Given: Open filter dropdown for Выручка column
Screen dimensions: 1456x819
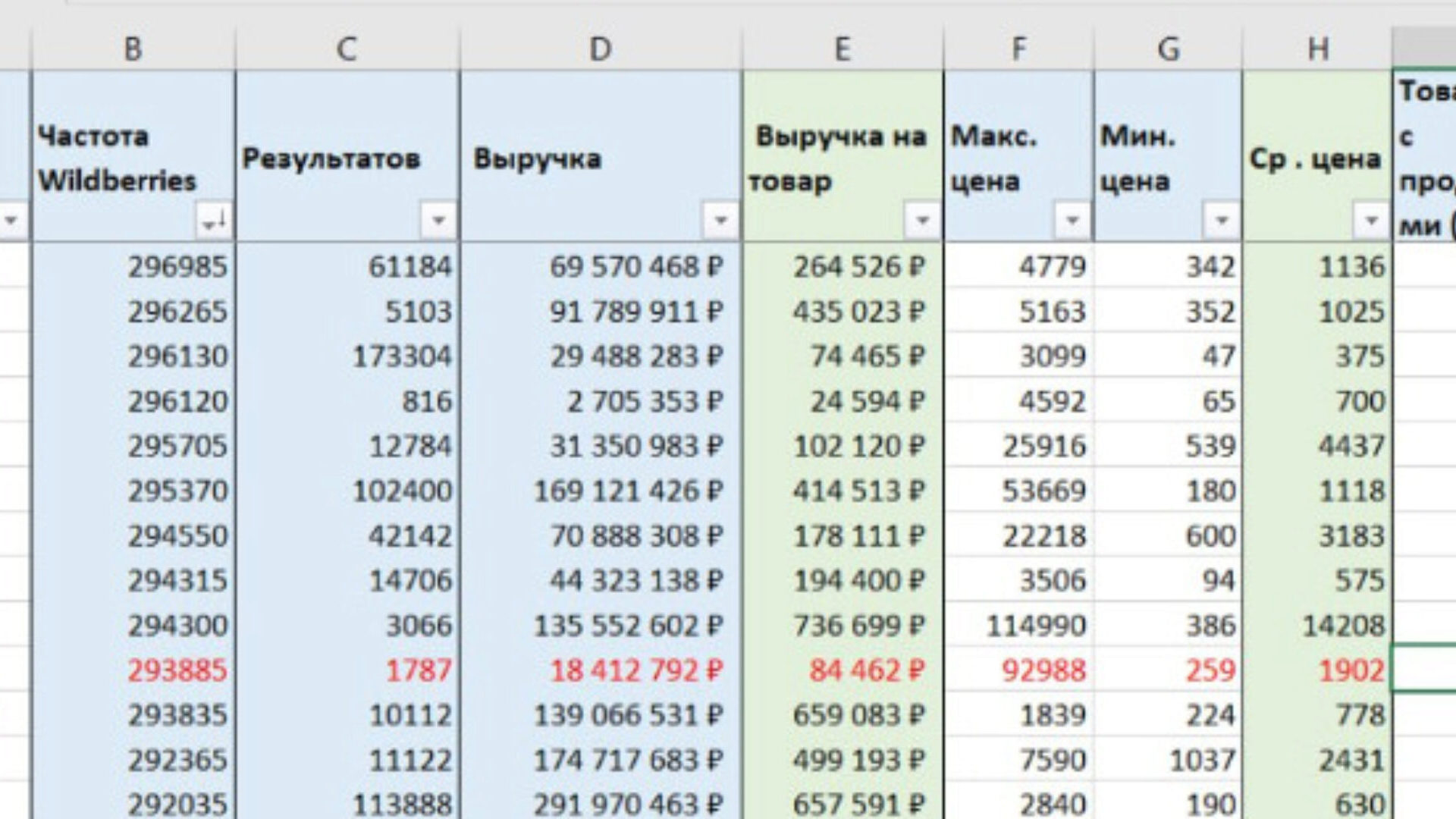Looking at the screenshot, I should tap(720, 221).
